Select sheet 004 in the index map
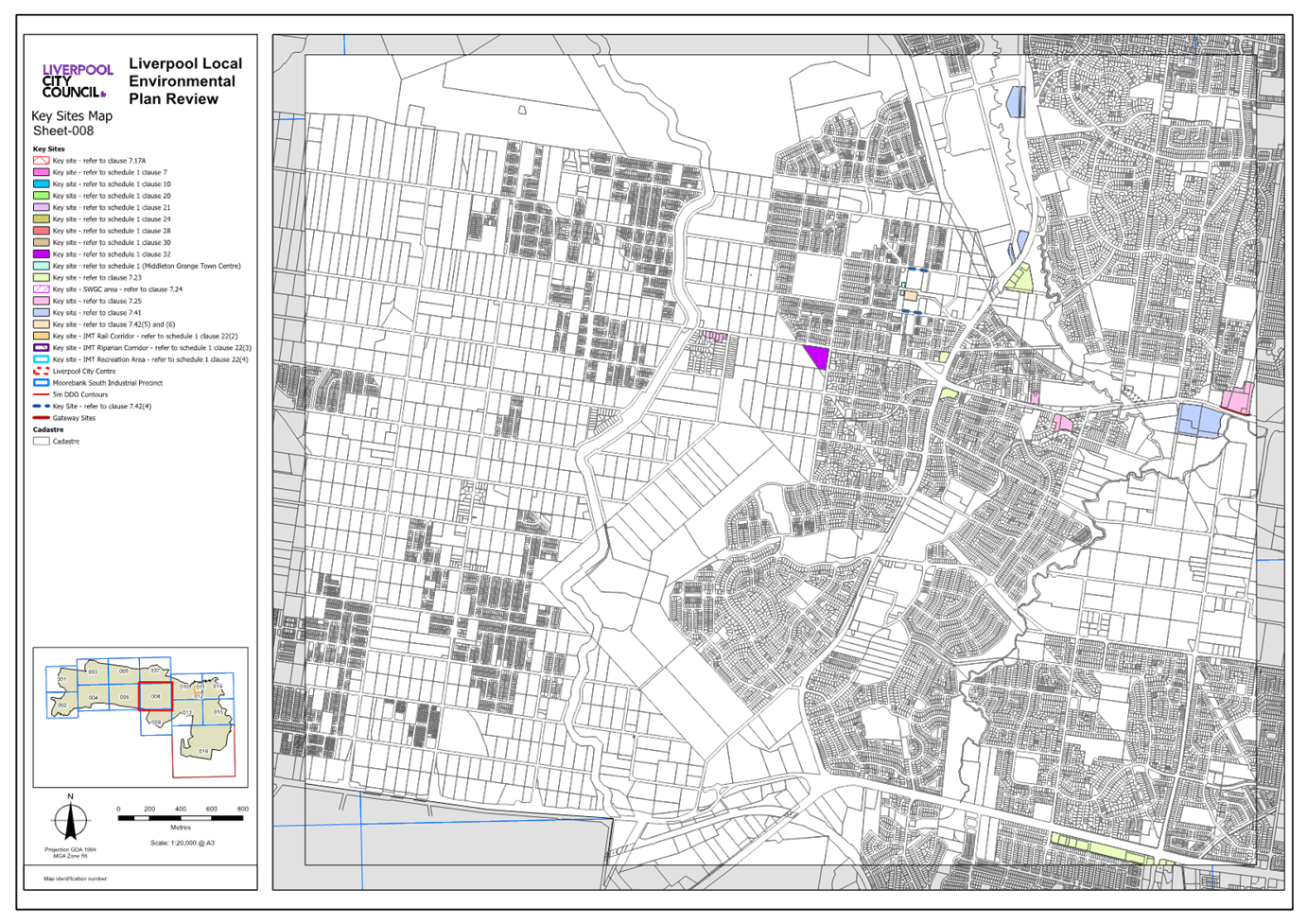 click(x=94, y=698)
